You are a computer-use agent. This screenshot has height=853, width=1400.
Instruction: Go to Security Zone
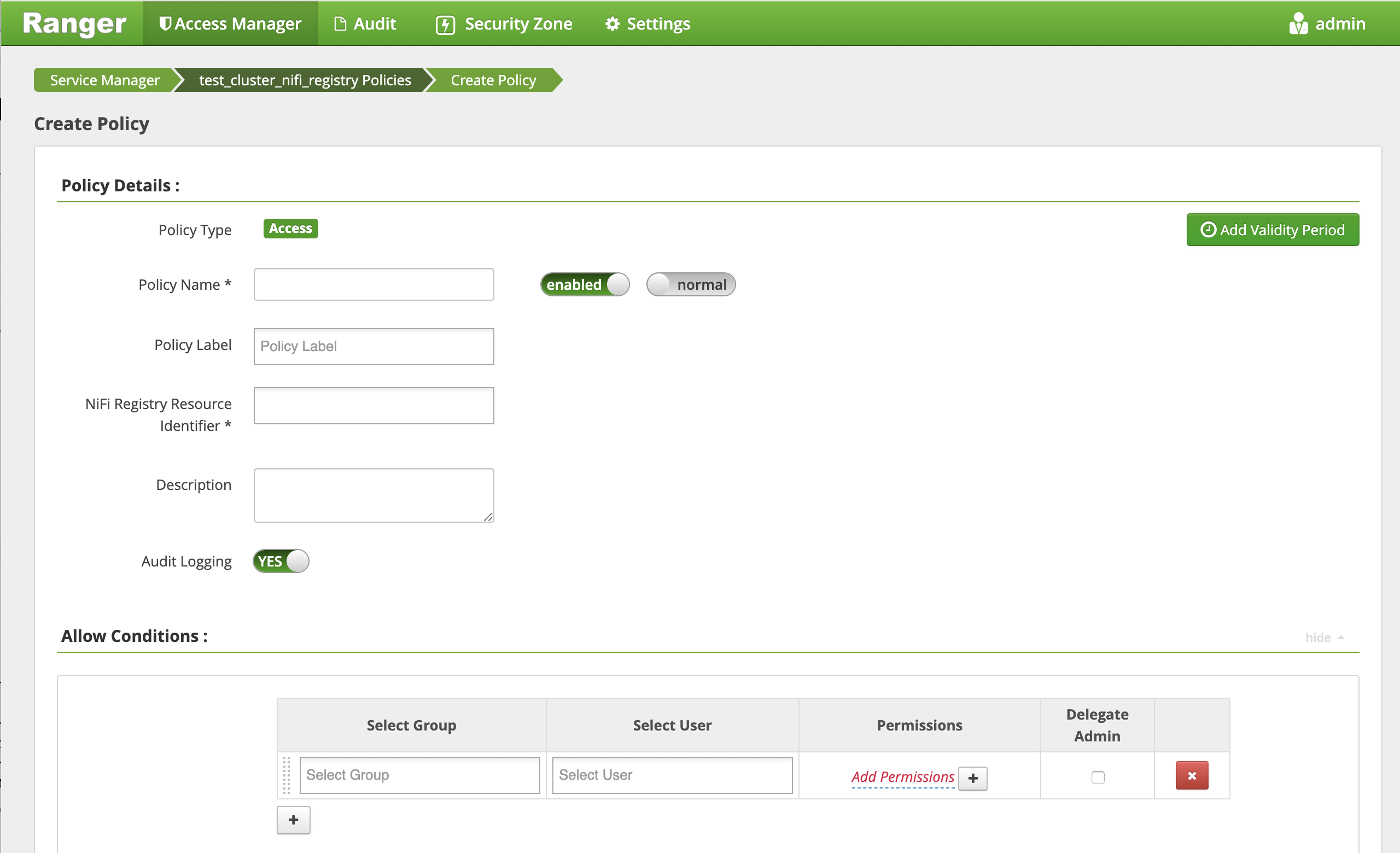pyautogui.click(x=504, y=24)
